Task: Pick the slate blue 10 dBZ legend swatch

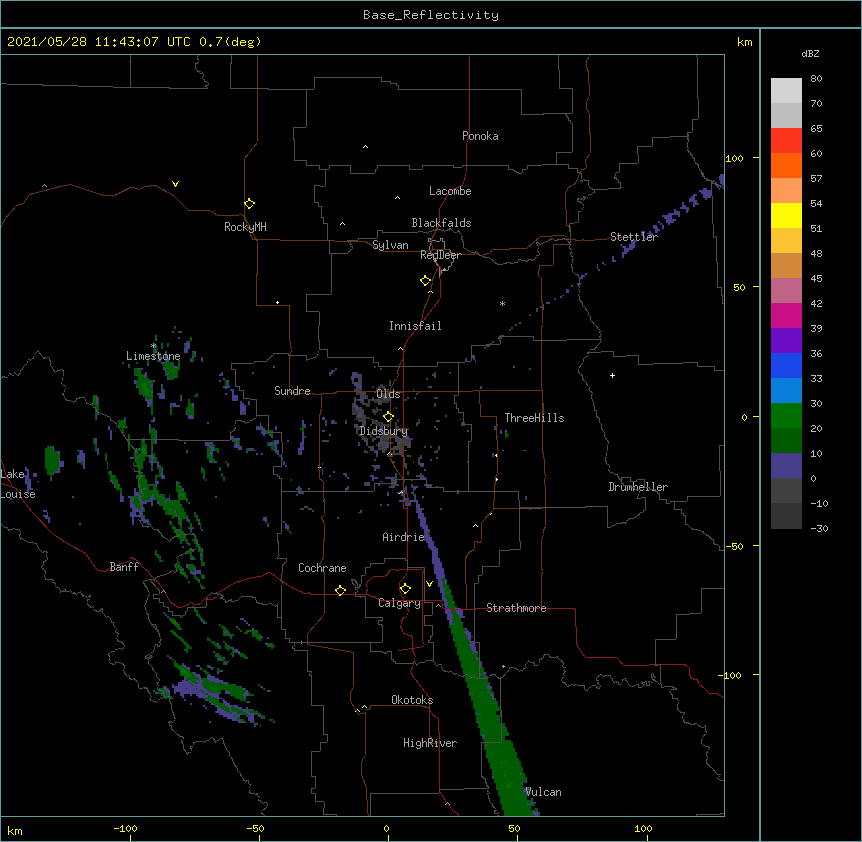Action: [x=786, y=466]
